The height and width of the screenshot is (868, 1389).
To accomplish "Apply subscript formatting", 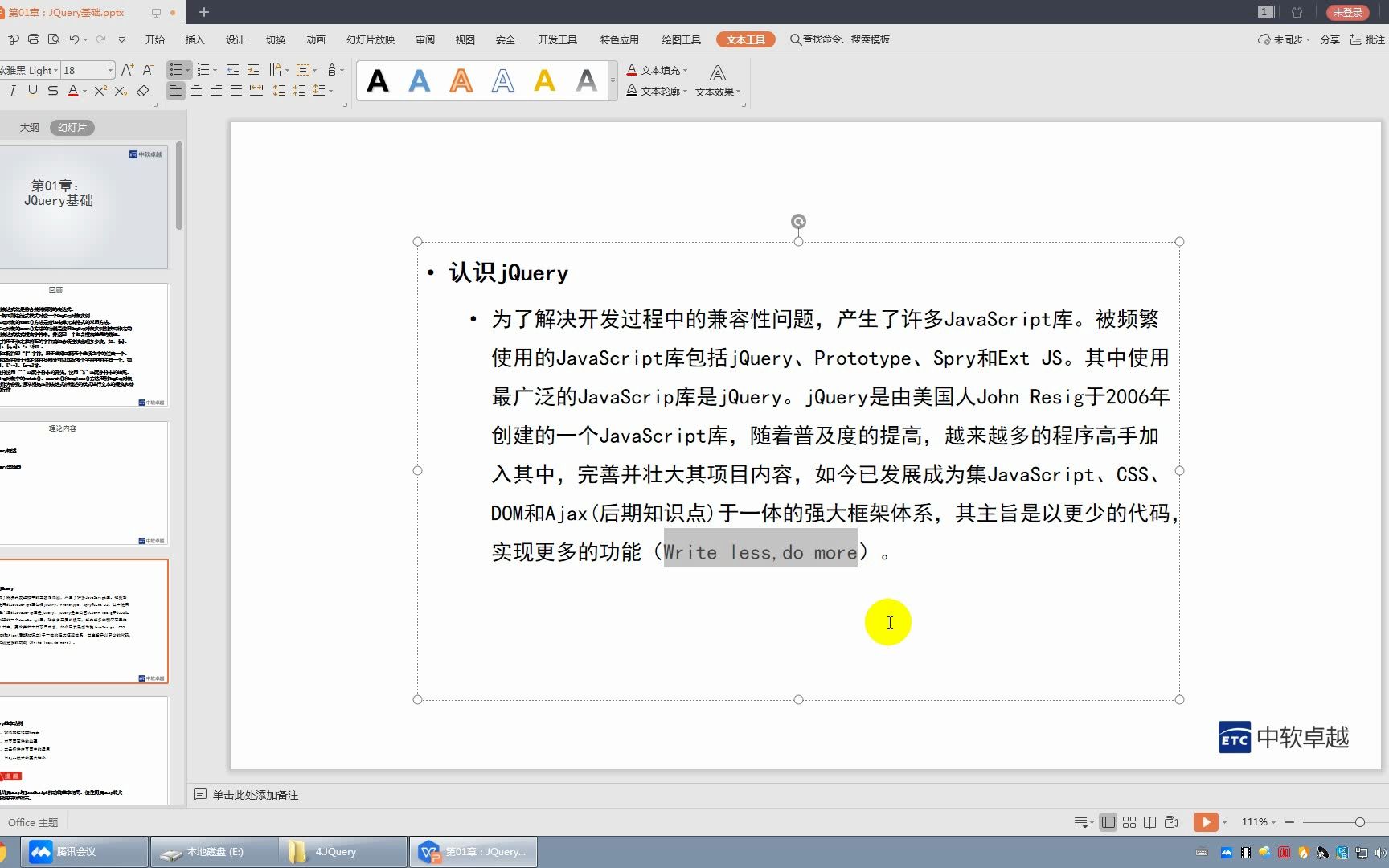I will tap(121, 91).
